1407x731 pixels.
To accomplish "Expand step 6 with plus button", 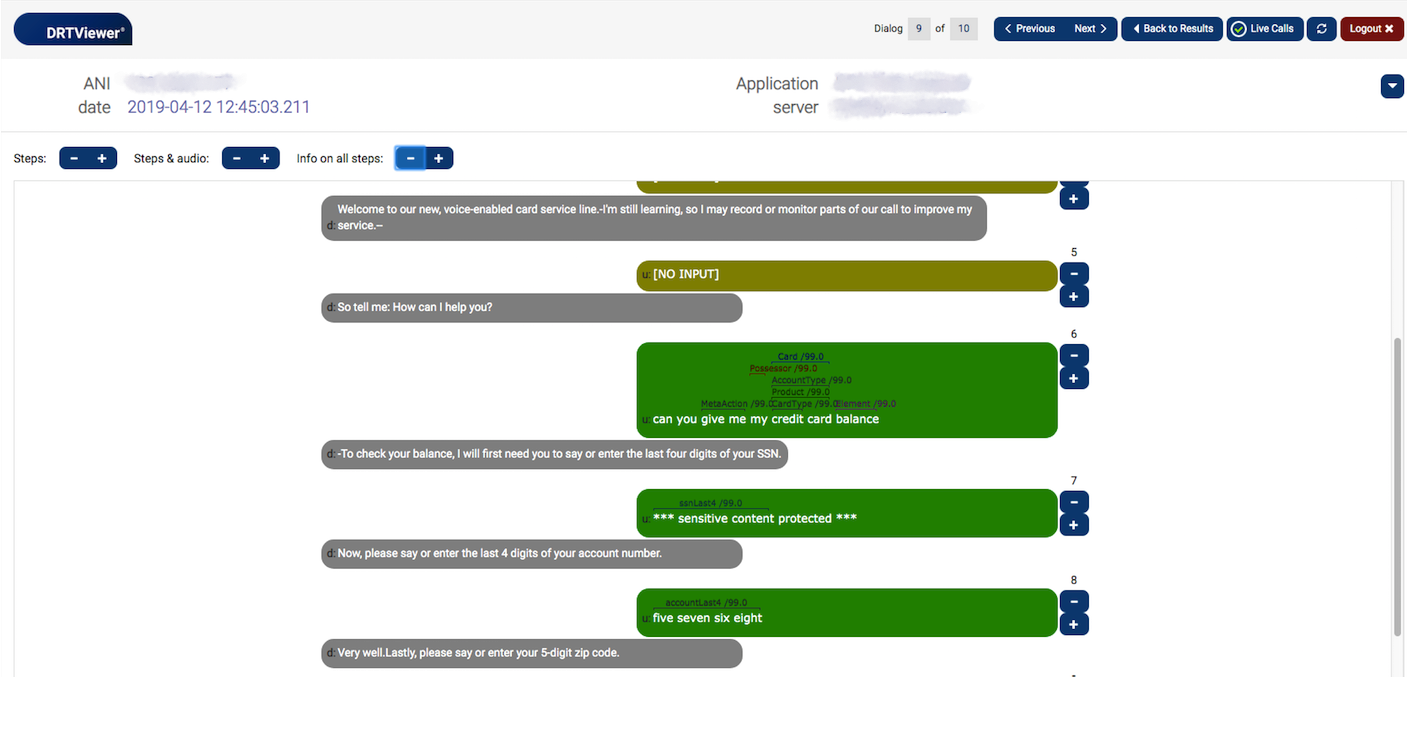I will coord(1074,379).
